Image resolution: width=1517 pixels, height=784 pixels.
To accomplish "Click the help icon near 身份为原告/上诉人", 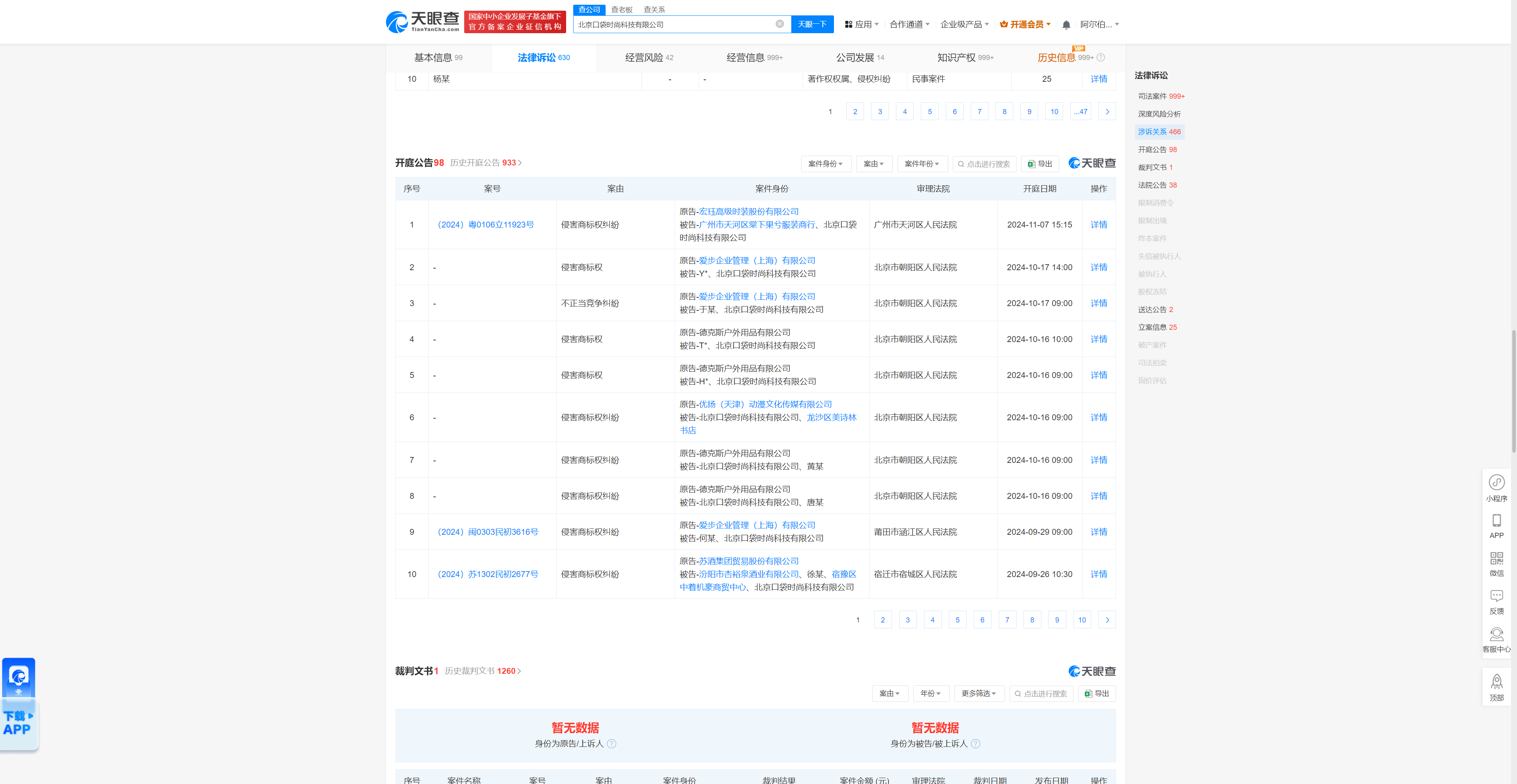I will (x=611, y=743).
